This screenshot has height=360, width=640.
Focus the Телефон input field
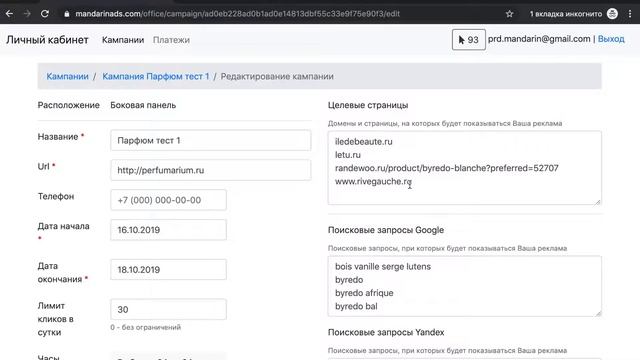pos(168,200)
